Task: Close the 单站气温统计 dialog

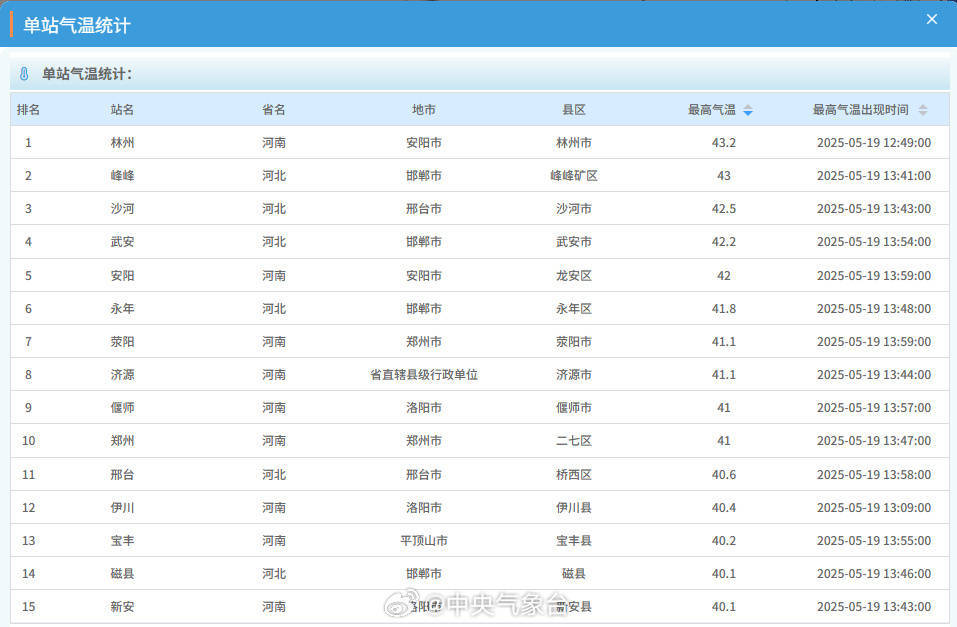Action: 932,20
